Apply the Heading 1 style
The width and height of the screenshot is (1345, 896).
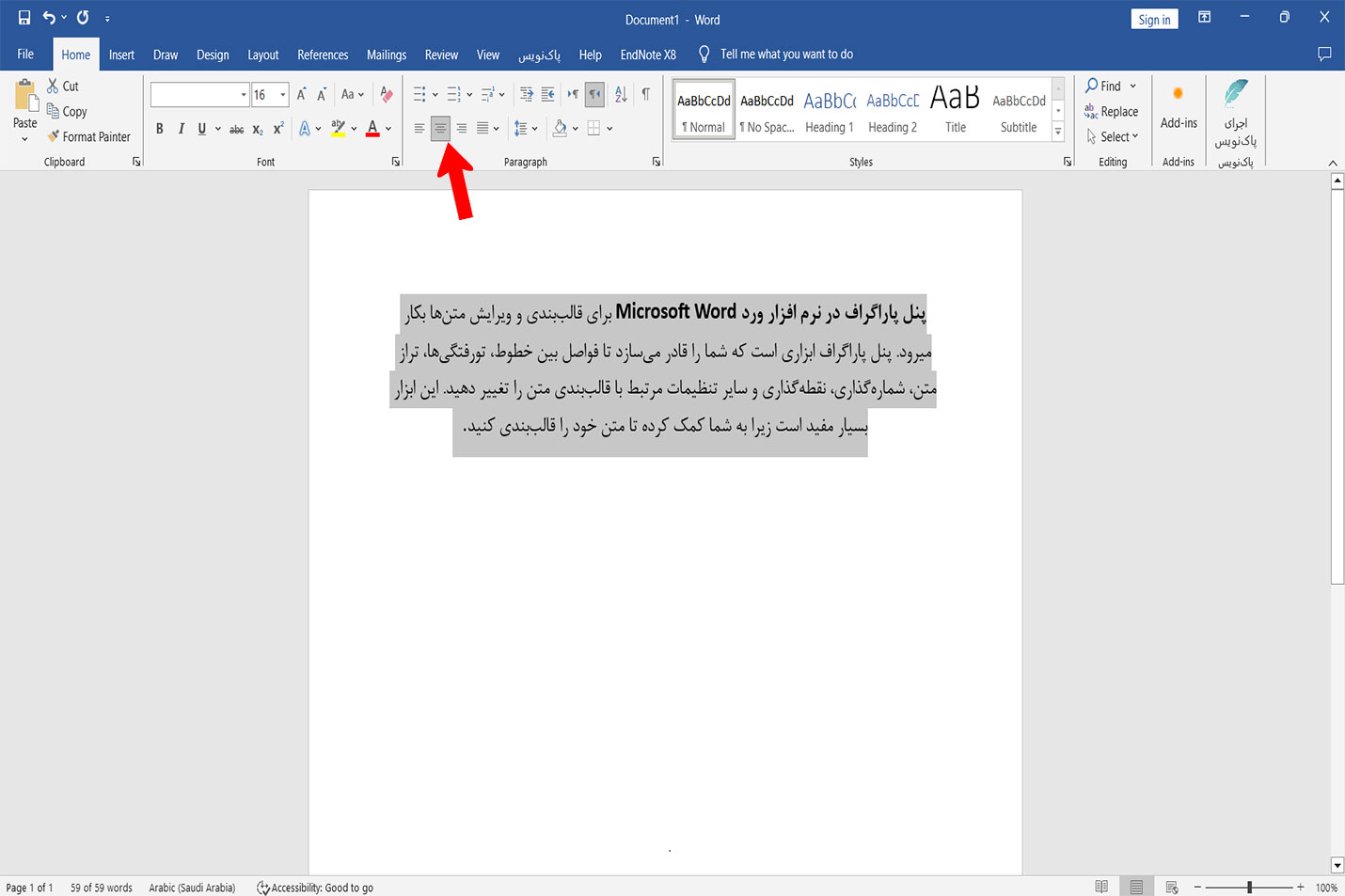pyautogui.click(x=830, y=110)
